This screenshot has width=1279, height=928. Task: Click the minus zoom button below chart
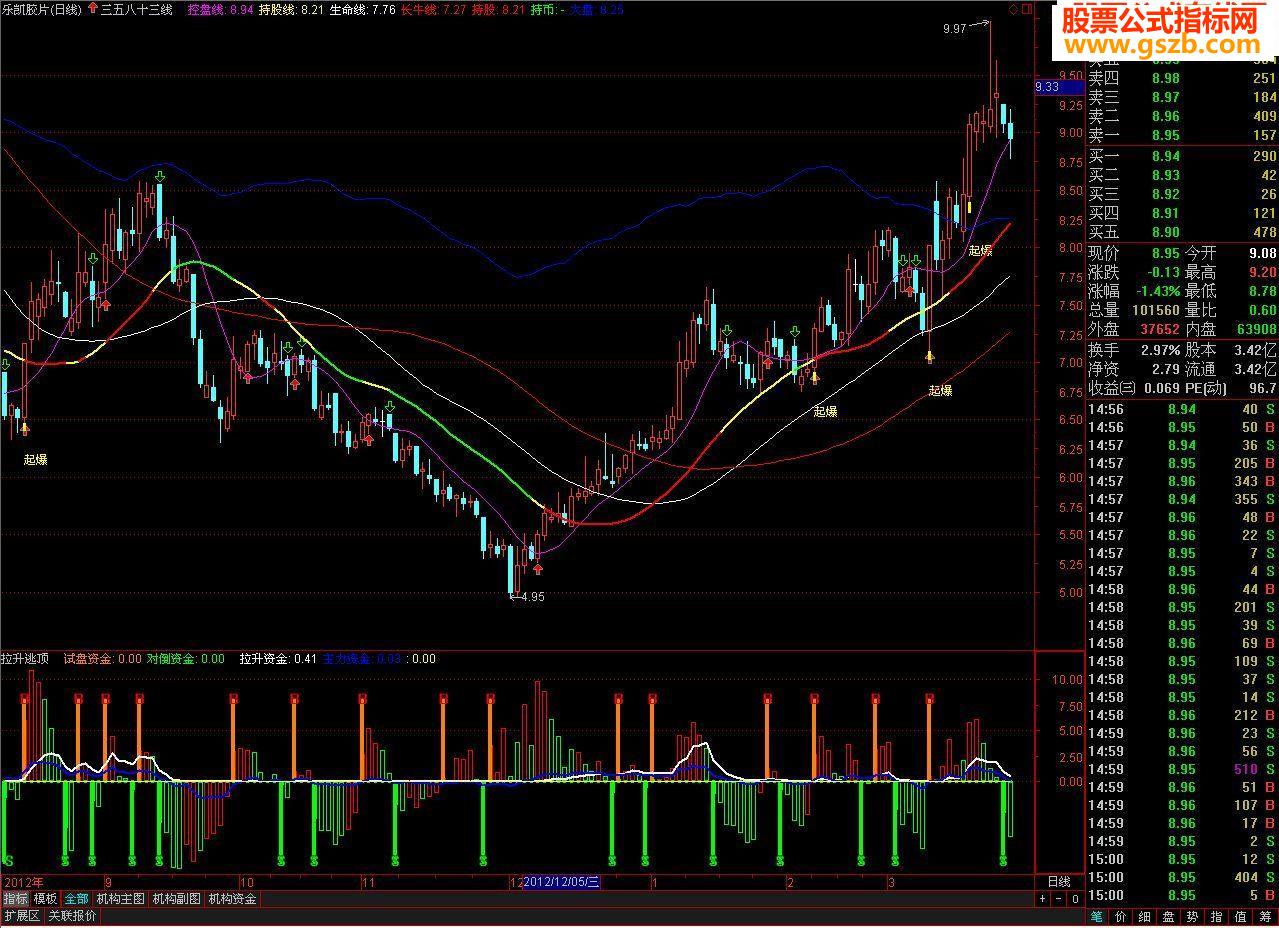(1059, 899)
